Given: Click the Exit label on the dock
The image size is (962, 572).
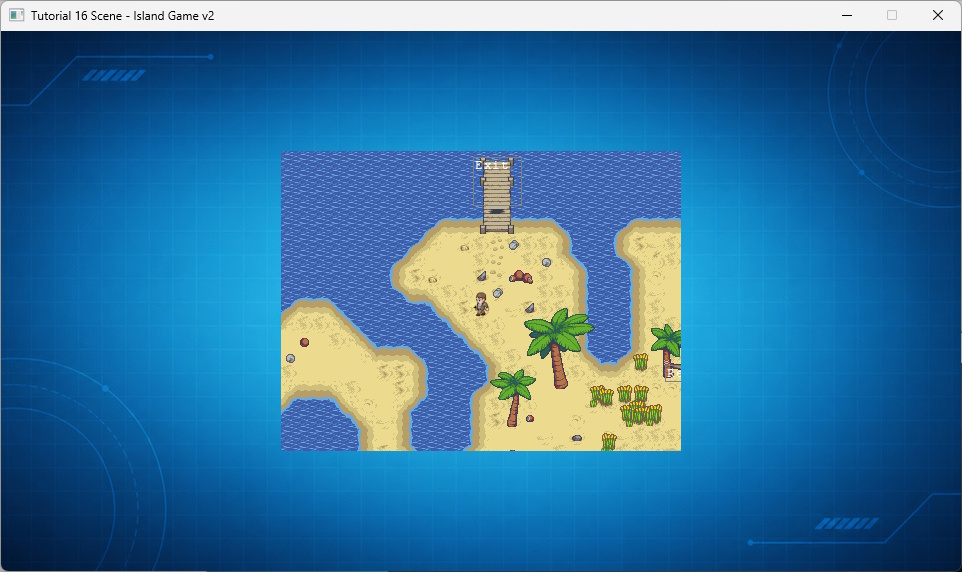Looking at the screenshot, I should point(492,165).
